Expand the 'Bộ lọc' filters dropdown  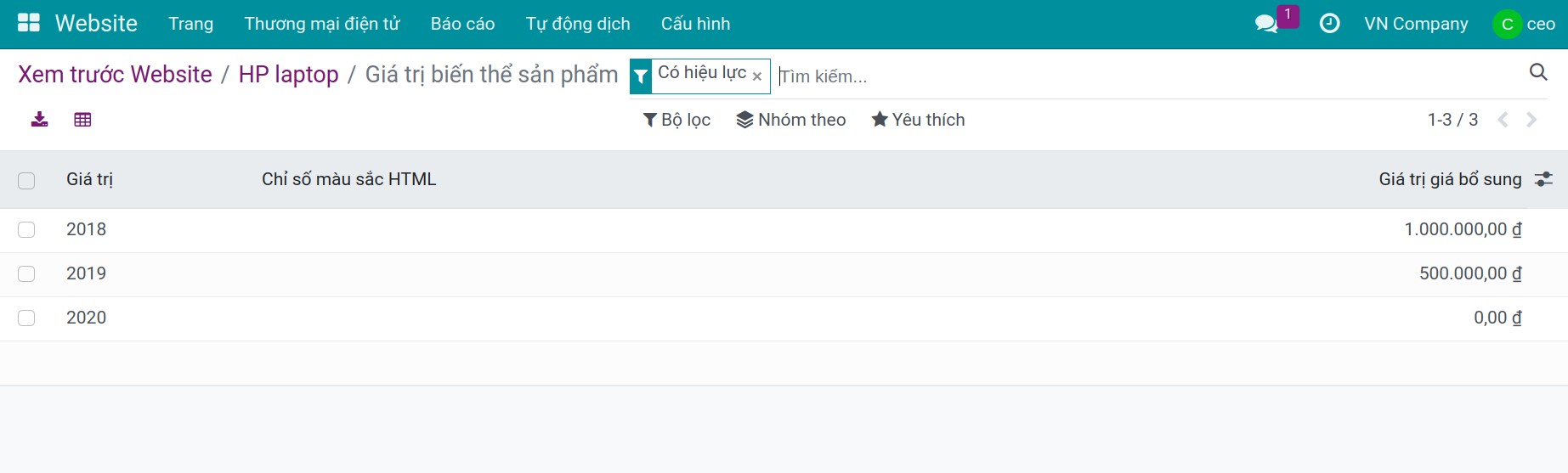click(676, 120)
